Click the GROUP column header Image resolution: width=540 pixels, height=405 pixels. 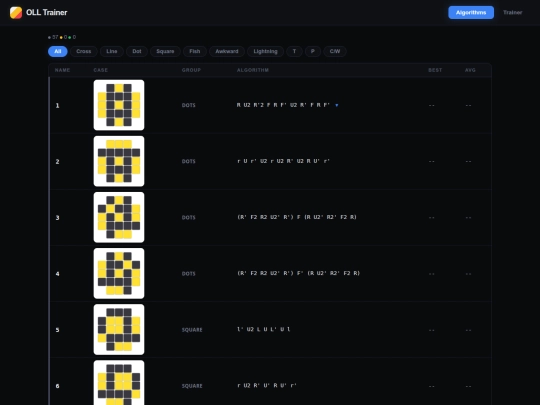pos(191,70)
